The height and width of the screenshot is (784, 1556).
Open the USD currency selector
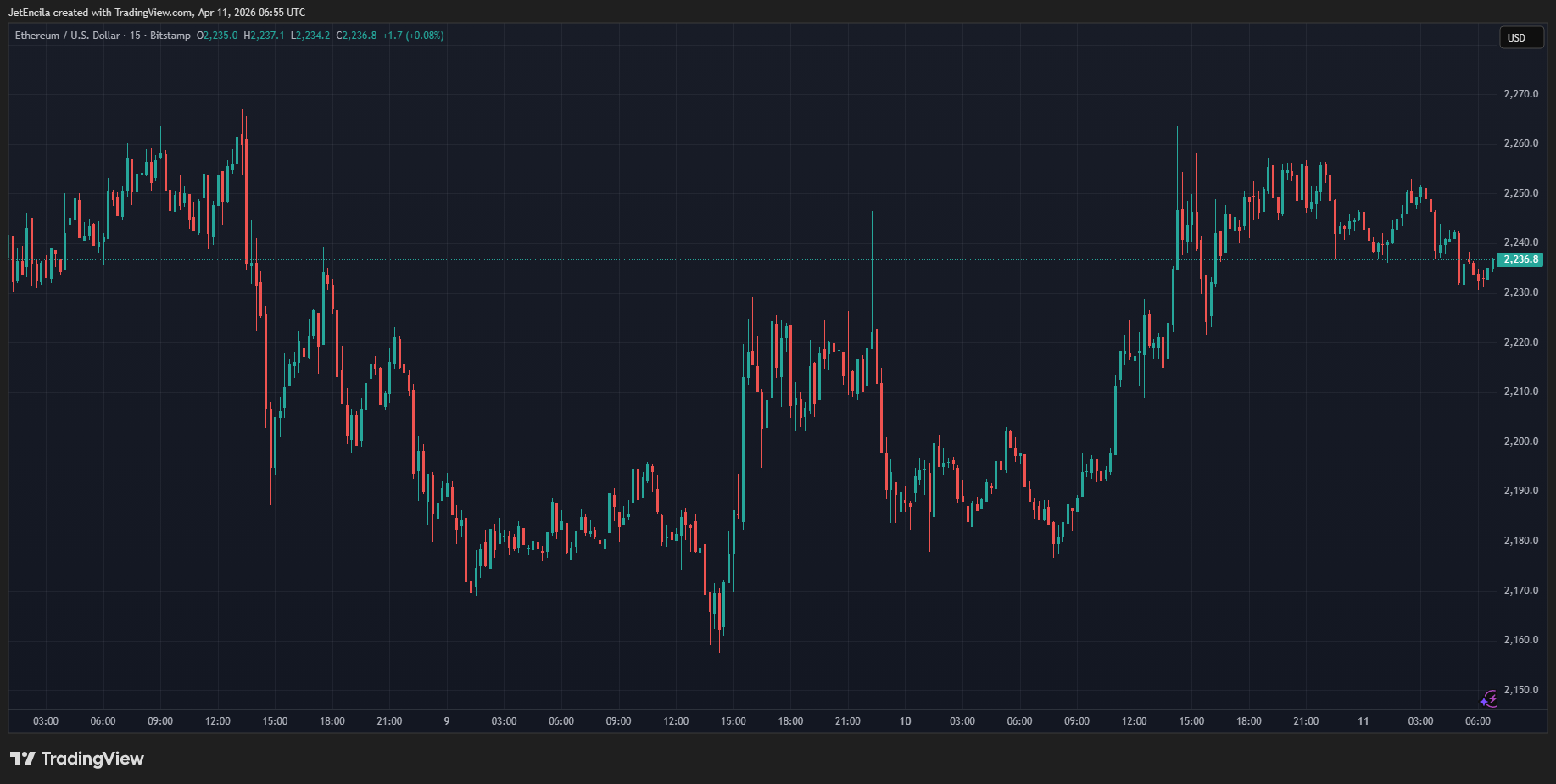point(1520,38)
